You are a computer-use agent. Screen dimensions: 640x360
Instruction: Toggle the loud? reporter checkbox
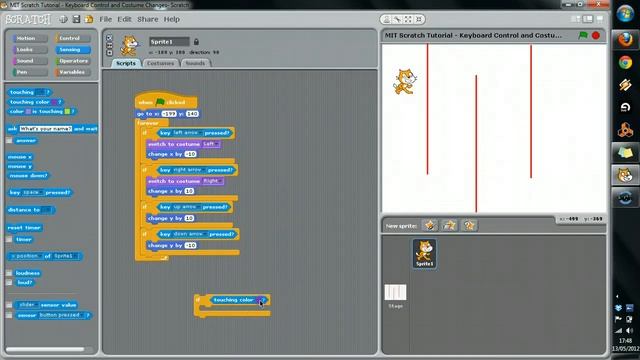[9, 282]
